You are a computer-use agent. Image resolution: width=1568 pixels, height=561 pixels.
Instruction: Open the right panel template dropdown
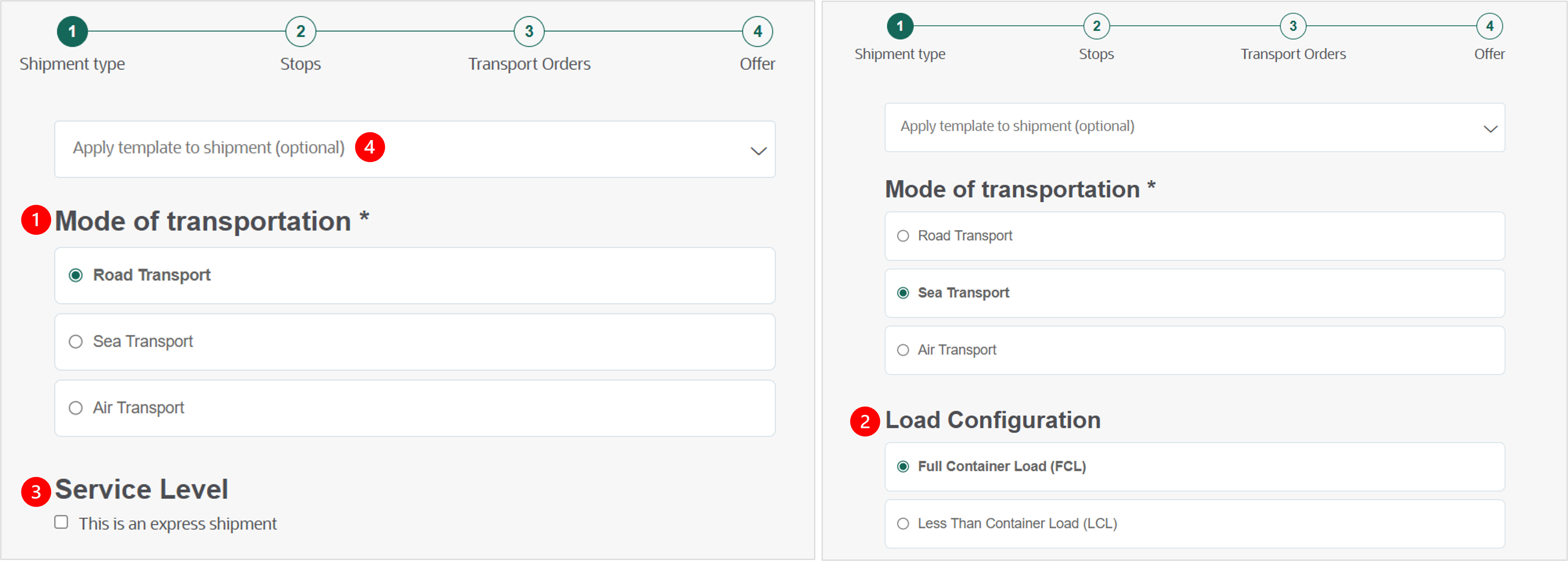pyautogui.click(x=1194, y=127)
